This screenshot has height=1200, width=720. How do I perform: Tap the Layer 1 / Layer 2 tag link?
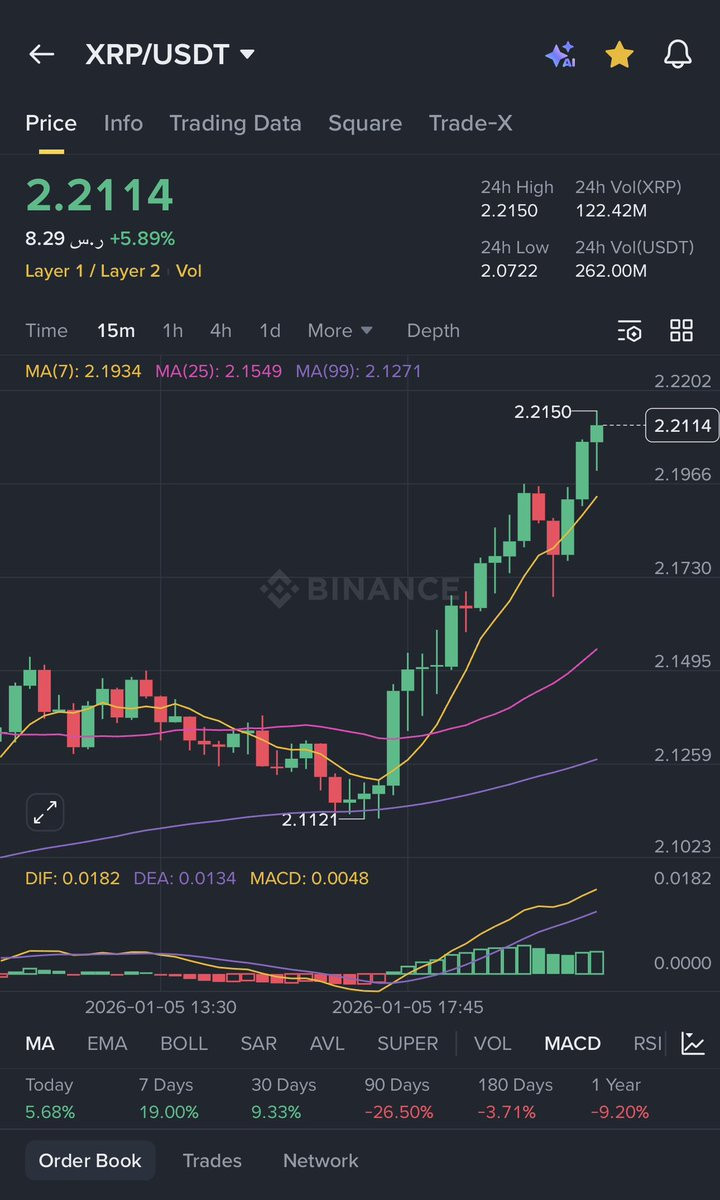(92, 271)
